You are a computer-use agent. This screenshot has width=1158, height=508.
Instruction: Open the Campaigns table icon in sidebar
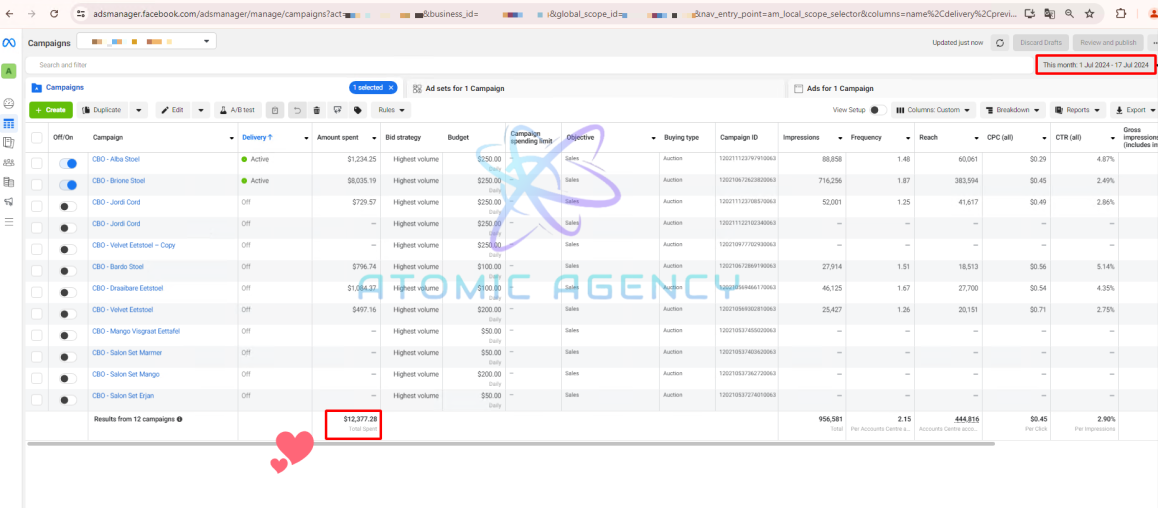9,123
